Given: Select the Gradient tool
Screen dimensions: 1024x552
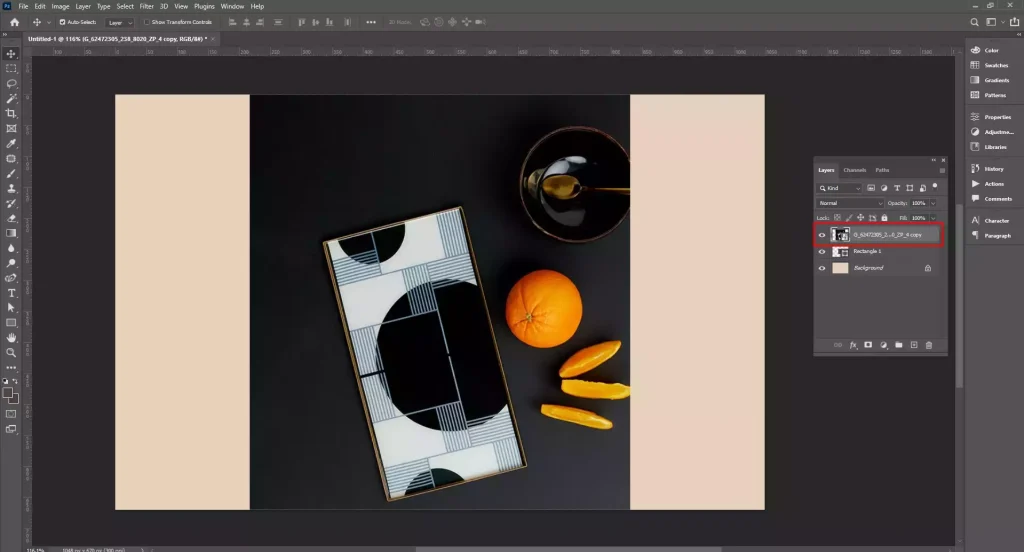Looking at the screenshot, I should point(11,233).
